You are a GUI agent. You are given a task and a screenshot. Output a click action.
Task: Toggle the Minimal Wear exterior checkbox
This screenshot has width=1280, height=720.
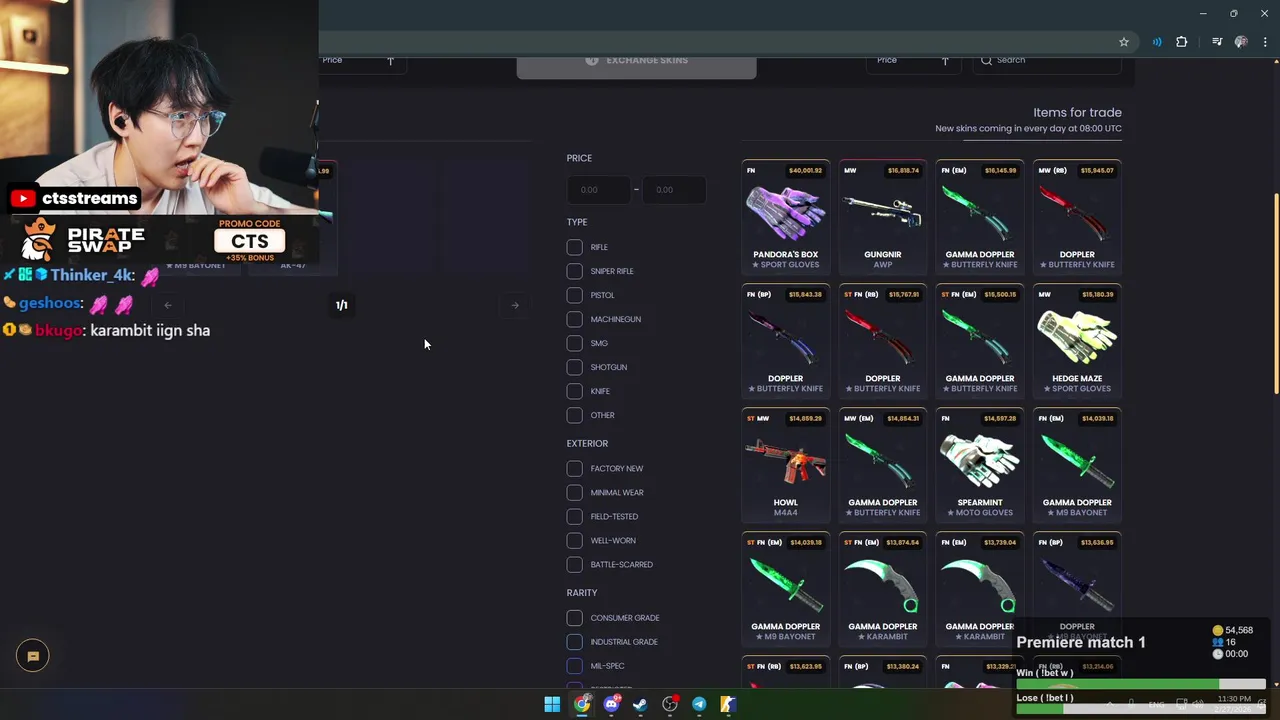point(574,492)
